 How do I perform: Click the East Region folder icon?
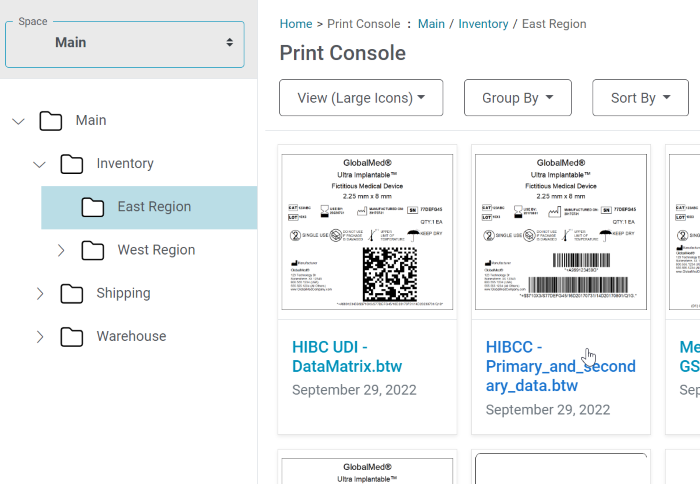(x=92, y=207)
